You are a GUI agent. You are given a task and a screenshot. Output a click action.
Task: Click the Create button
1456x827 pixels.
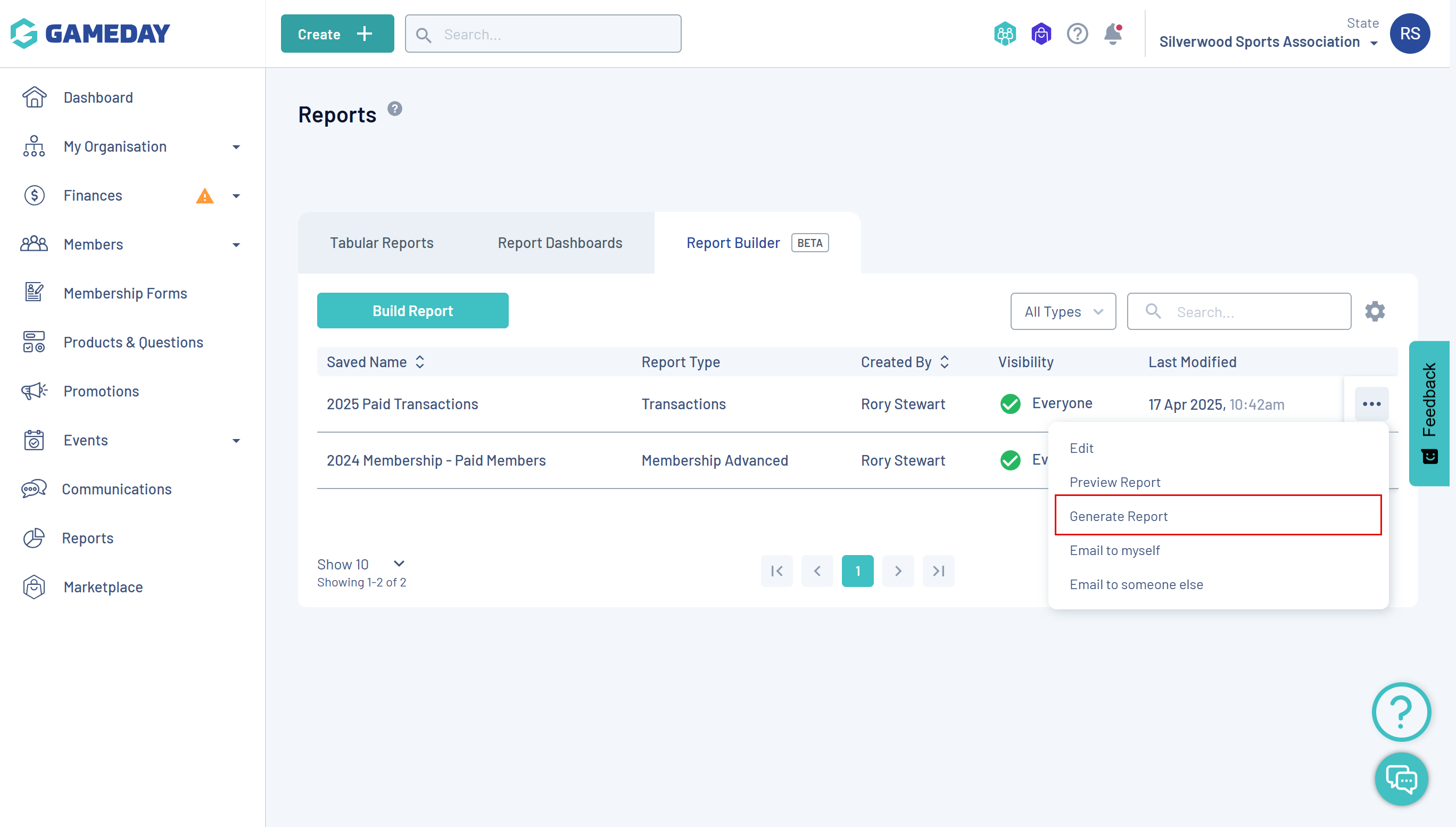[337, 34]
